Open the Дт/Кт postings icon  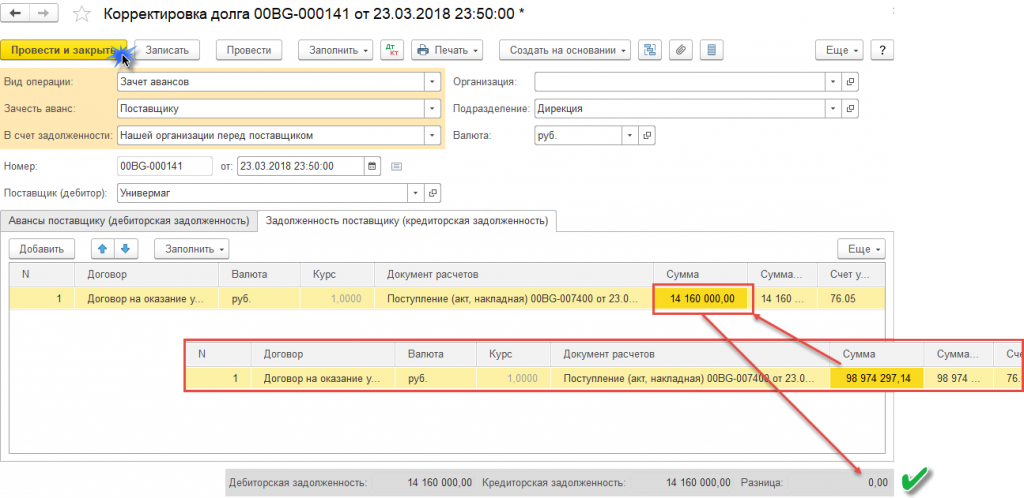tap(391, 50)
